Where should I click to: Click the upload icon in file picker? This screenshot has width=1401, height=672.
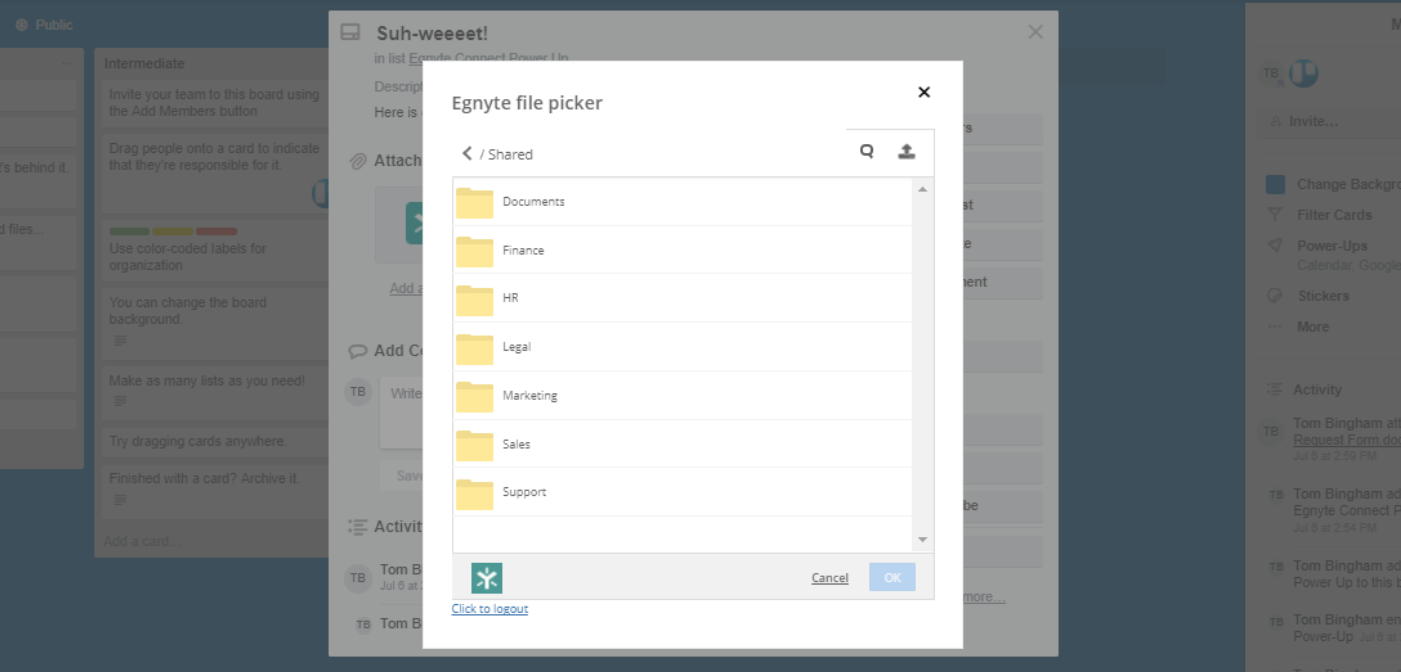click(x=906, y=152)
